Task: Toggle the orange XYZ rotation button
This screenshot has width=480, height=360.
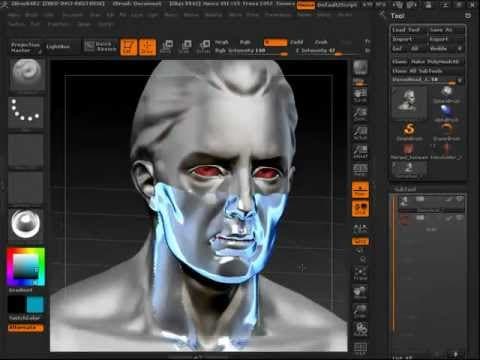Action: 360,241
